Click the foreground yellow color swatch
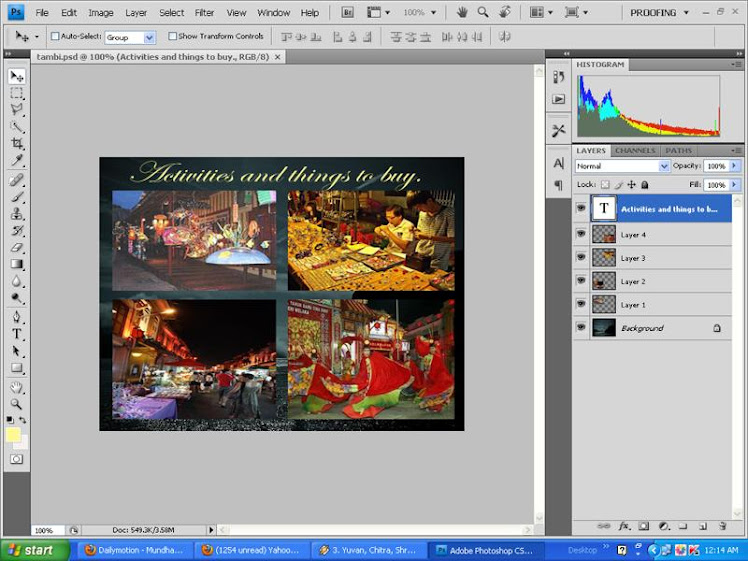This screenshot has width=748, height=561. 13,435
